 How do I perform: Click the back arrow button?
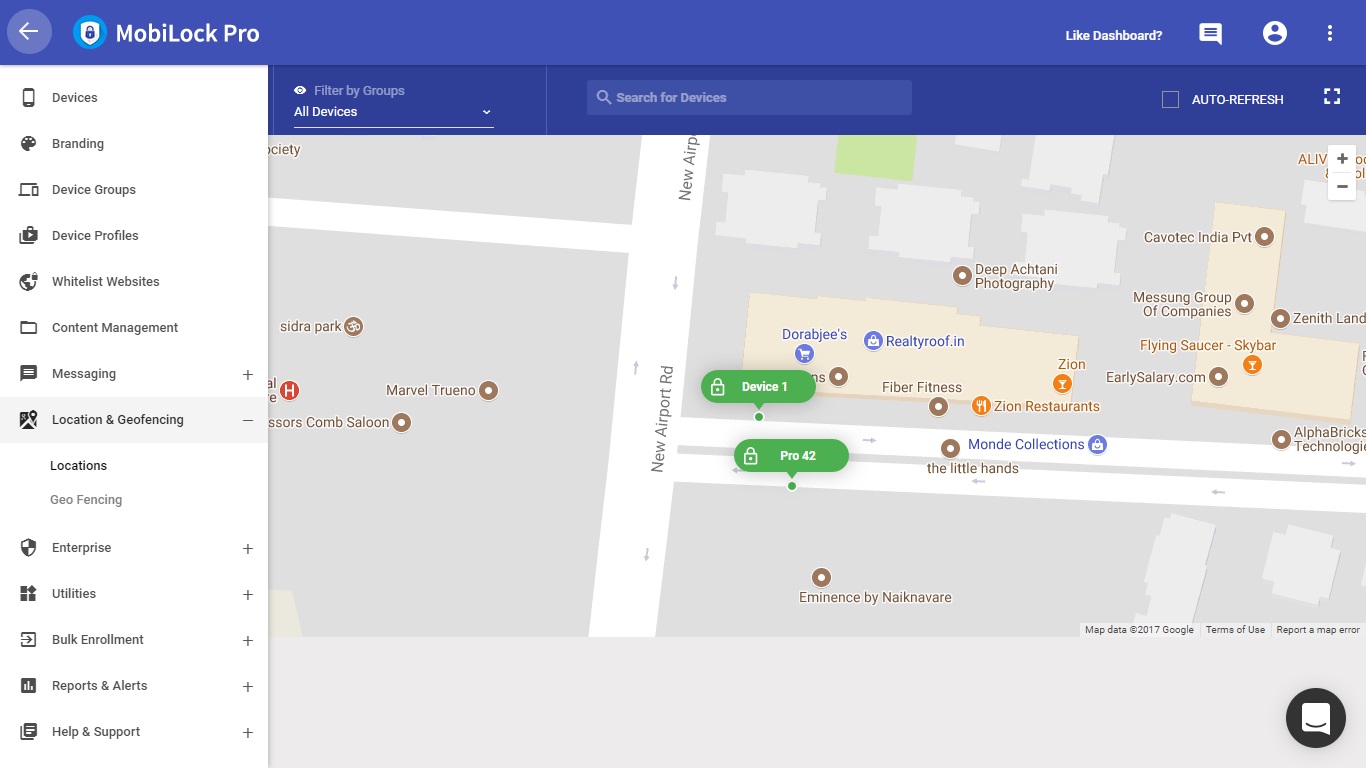pos(29,32)
